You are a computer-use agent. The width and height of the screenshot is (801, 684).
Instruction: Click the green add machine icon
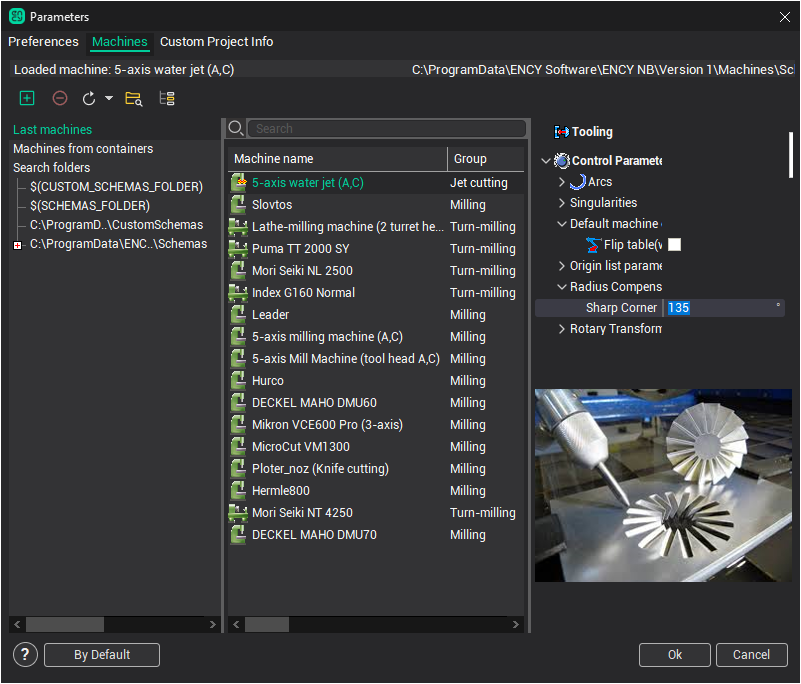pos(27,98)
